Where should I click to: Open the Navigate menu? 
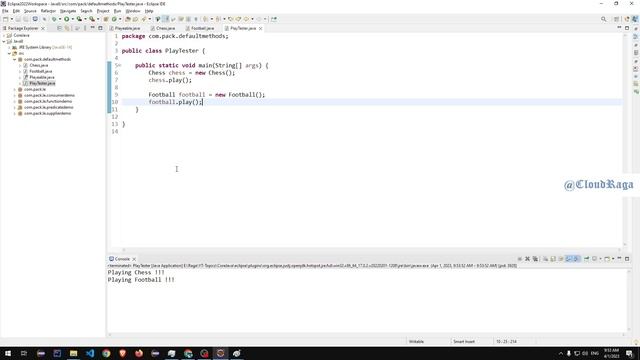point(68,11)
